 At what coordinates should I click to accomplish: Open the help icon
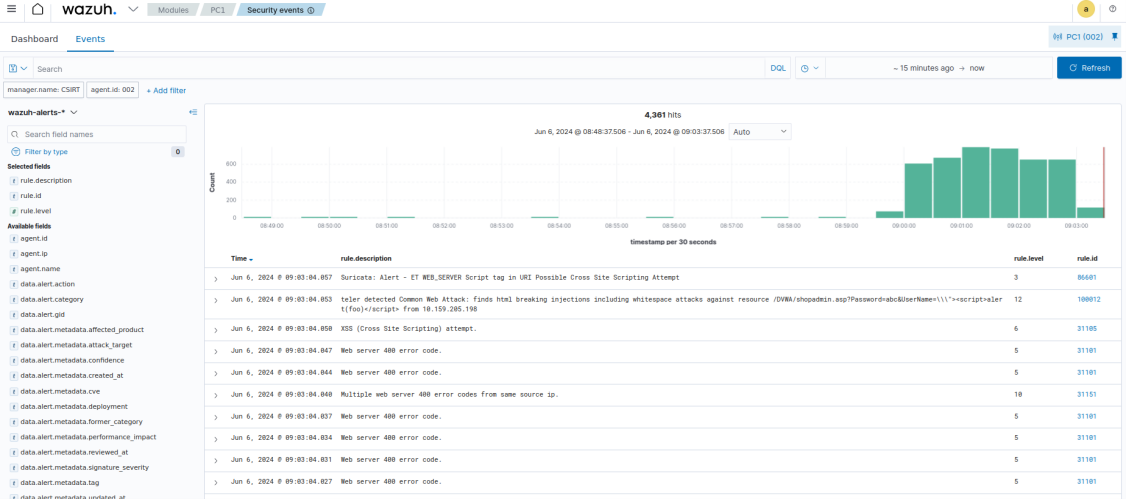coord(1113,9)
